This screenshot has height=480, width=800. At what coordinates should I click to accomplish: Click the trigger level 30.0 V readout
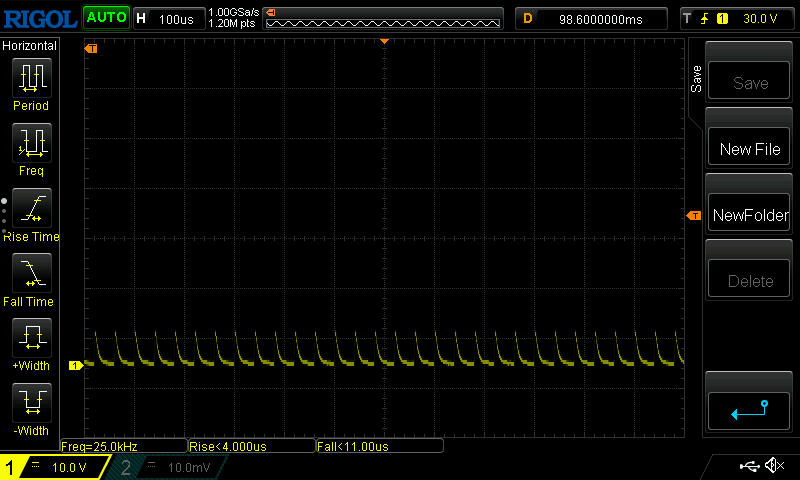point(760,19)
